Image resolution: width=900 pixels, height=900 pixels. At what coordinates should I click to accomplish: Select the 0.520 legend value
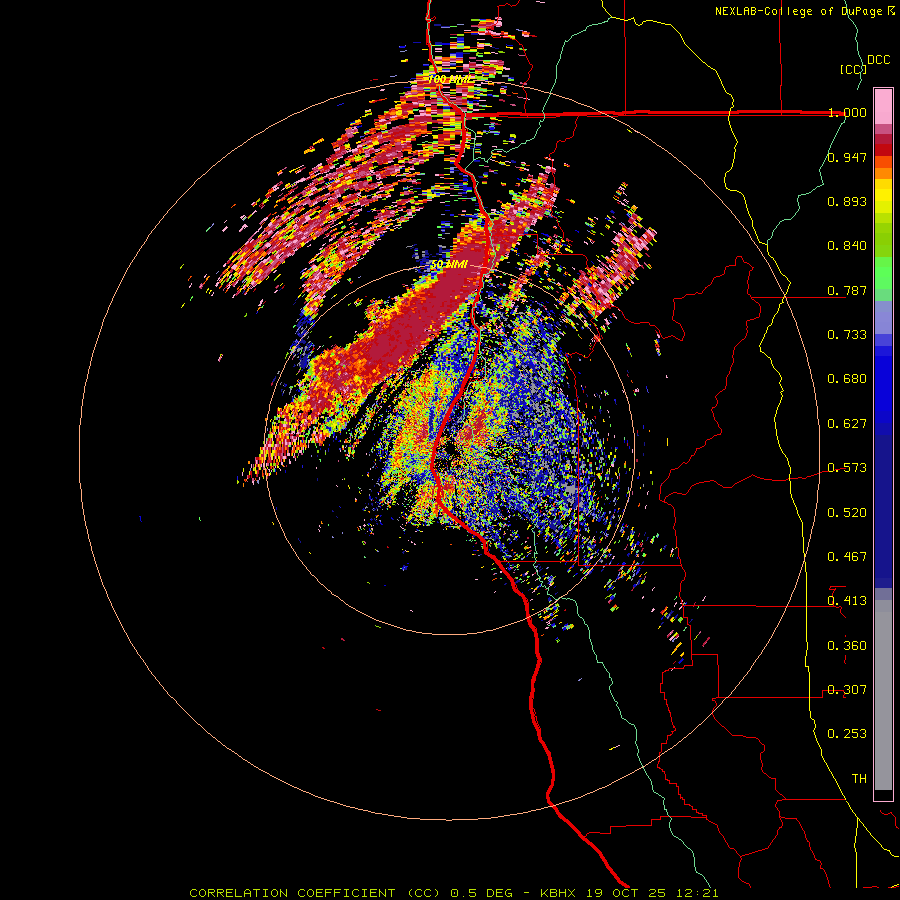pyautogui.click(x=847, y=513)
